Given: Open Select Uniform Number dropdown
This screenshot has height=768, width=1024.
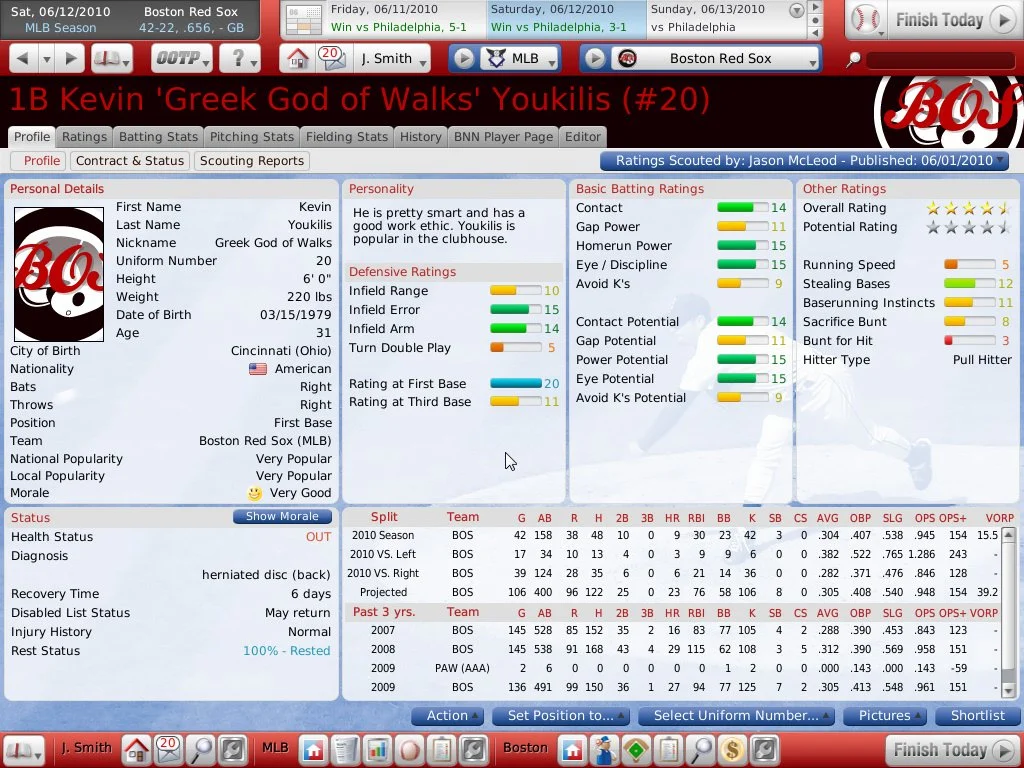Looking at the screenshot, I should (x=736, y=716).
